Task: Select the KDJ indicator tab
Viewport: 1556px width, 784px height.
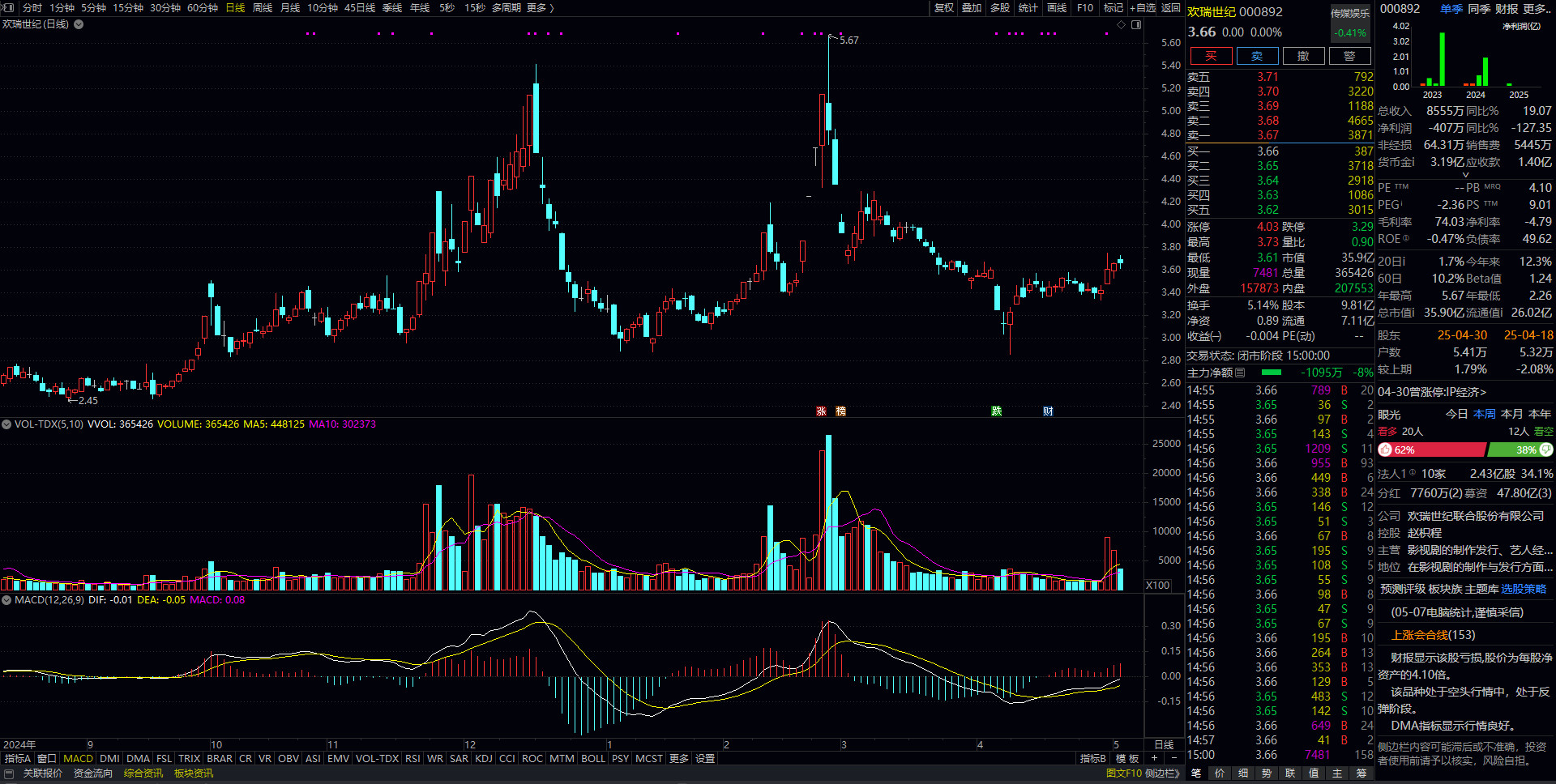Action: [x=484, y=759]
